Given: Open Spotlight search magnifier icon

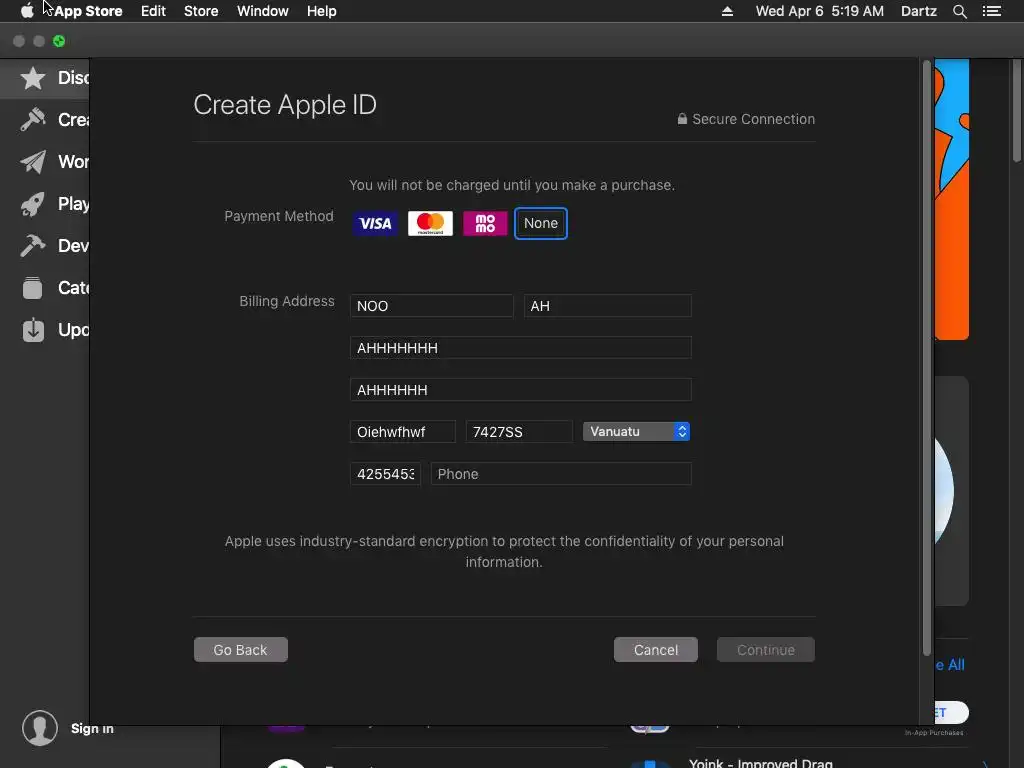Looking at the screenshot, I should [x=959, y=11].
